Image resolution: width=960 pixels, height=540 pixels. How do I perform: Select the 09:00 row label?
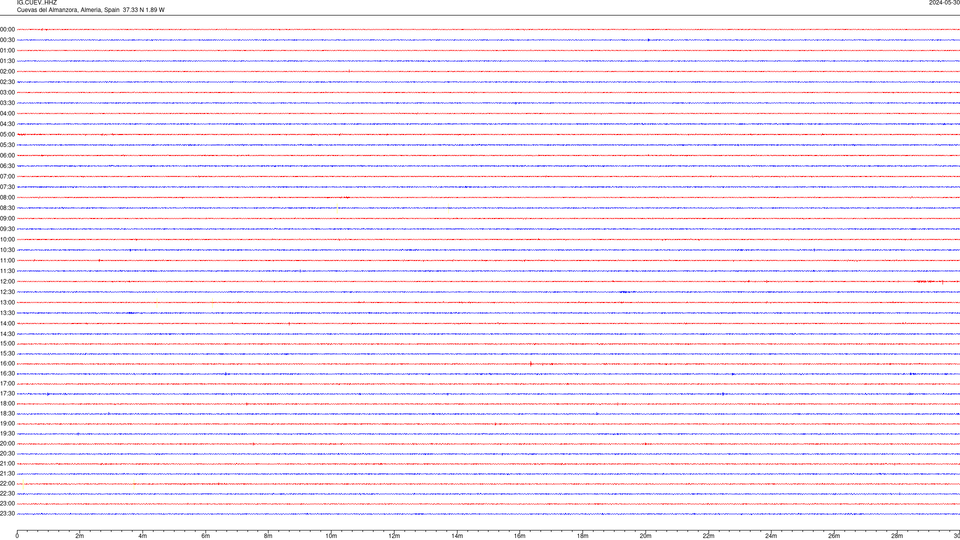[x=7, y=219]
